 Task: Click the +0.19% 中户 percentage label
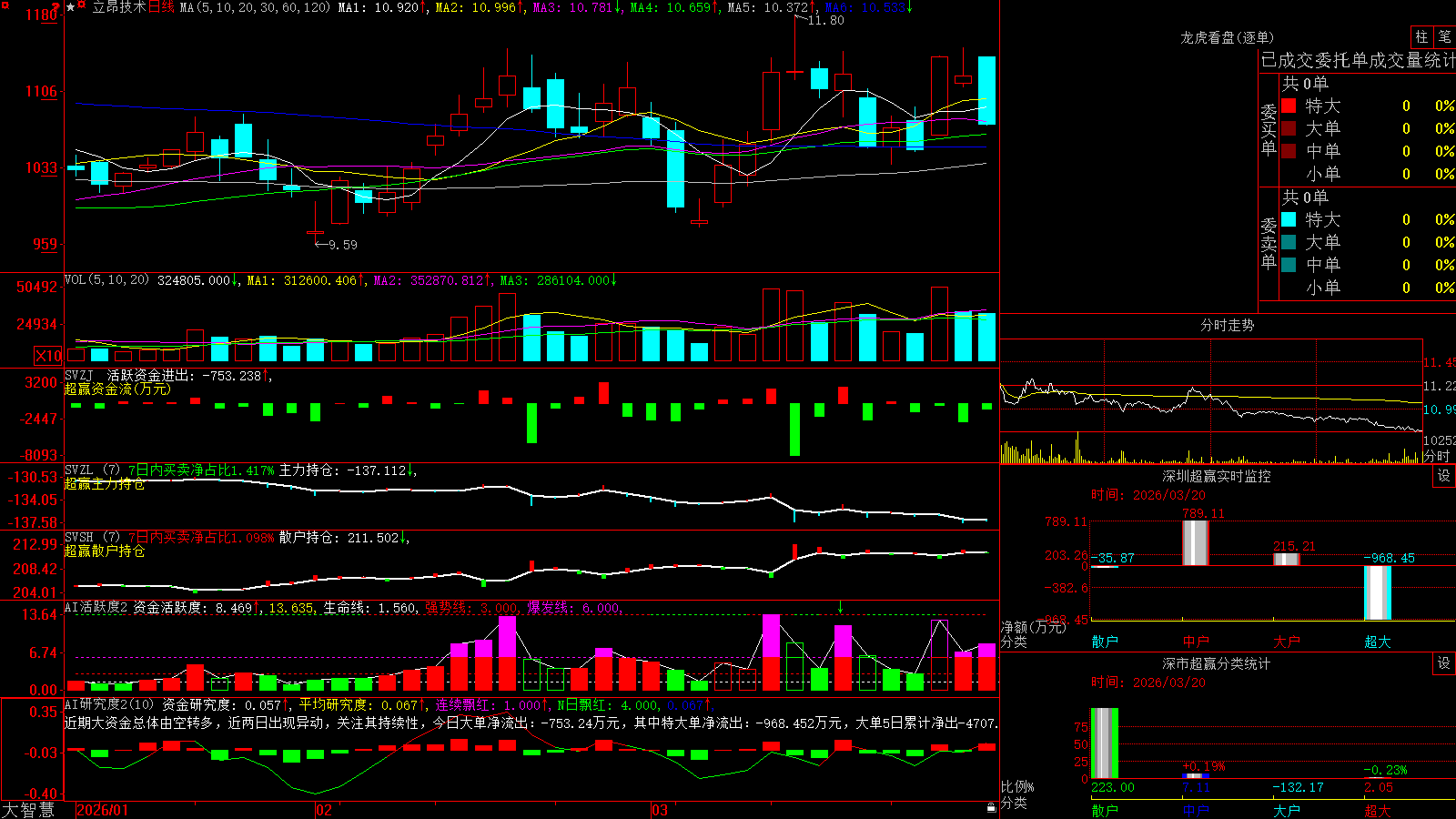(x=1203, y=766)
